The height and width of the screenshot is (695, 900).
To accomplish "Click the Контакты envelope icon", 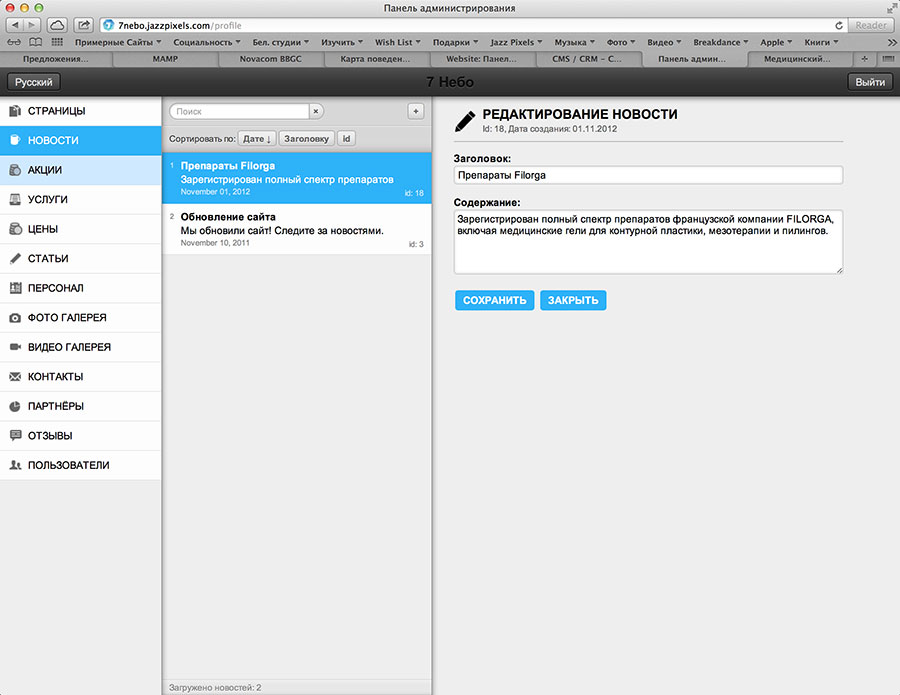I will [x=15, y=377].
